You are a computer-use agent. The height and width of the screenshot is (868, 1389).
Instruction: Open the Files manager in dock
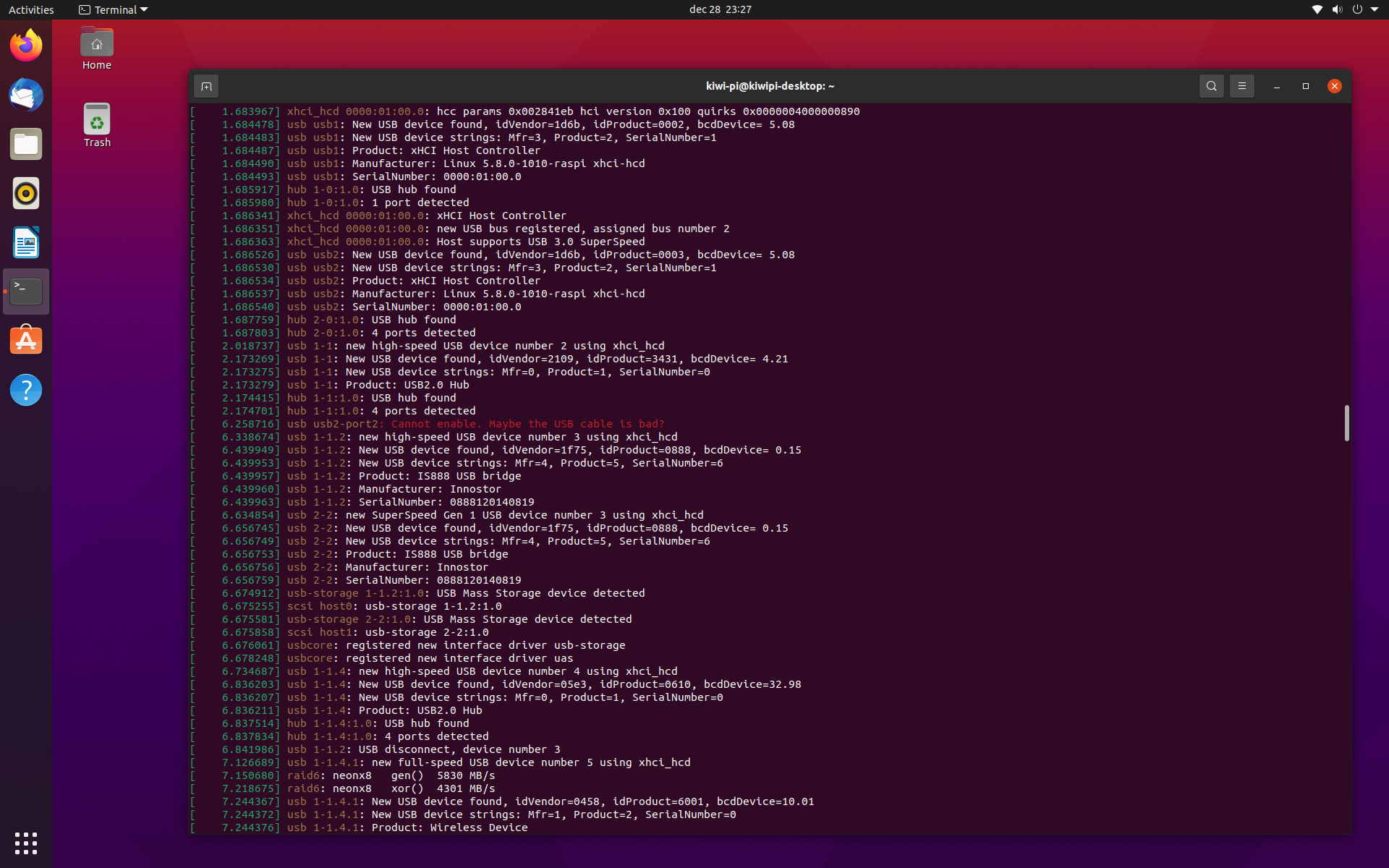point(26,145)
